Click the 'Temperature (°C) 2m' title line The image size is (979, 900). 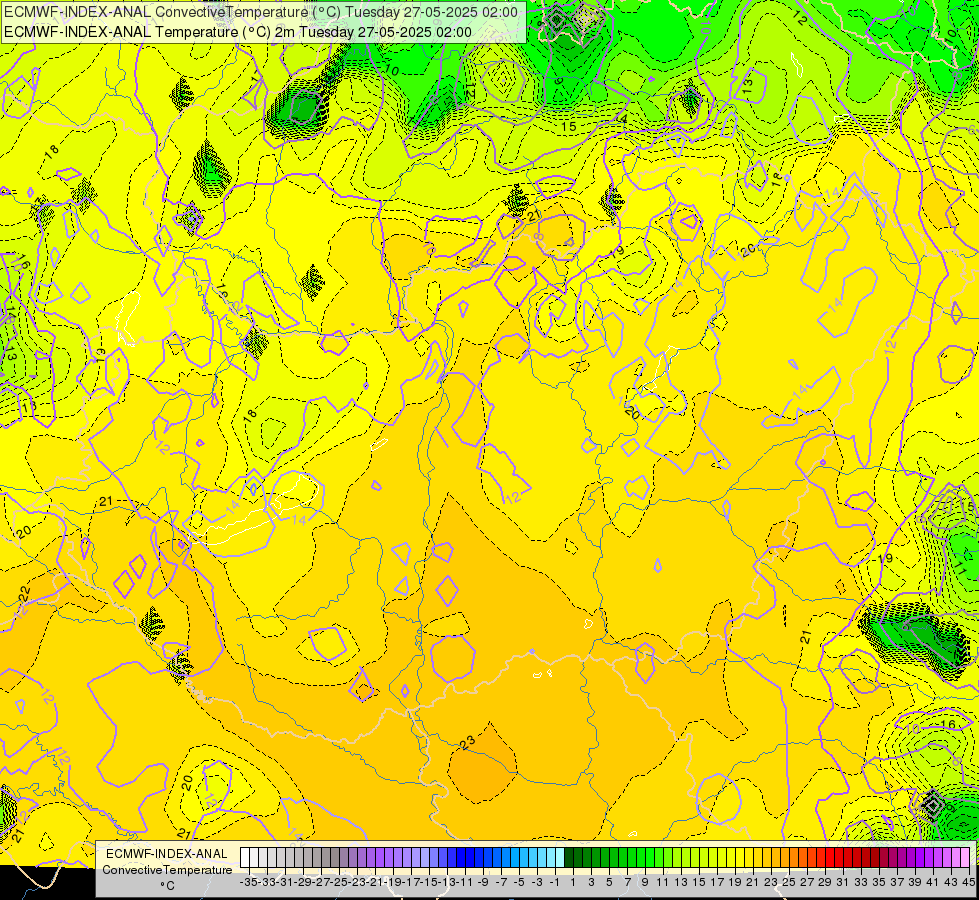coord(238,32)
